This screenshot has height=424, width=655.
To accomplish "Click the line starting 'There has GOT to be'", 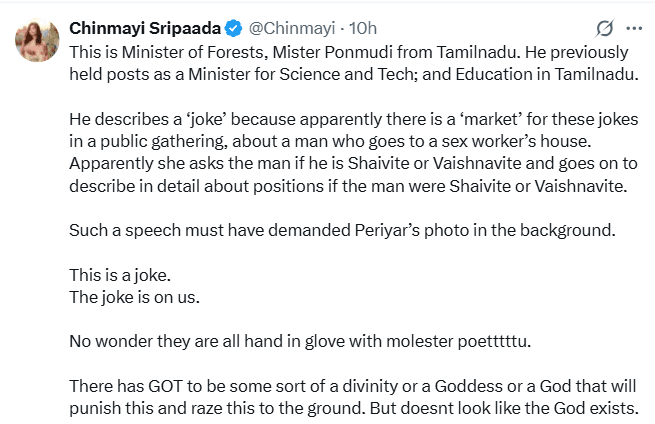I will (x=353, y=386).
